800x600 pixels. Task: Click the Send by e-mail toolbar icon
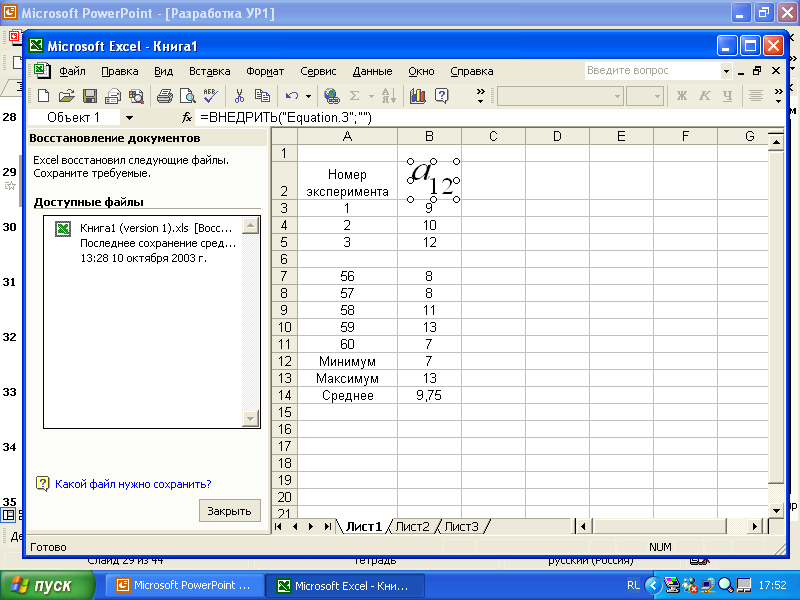[x=113, y=96]
